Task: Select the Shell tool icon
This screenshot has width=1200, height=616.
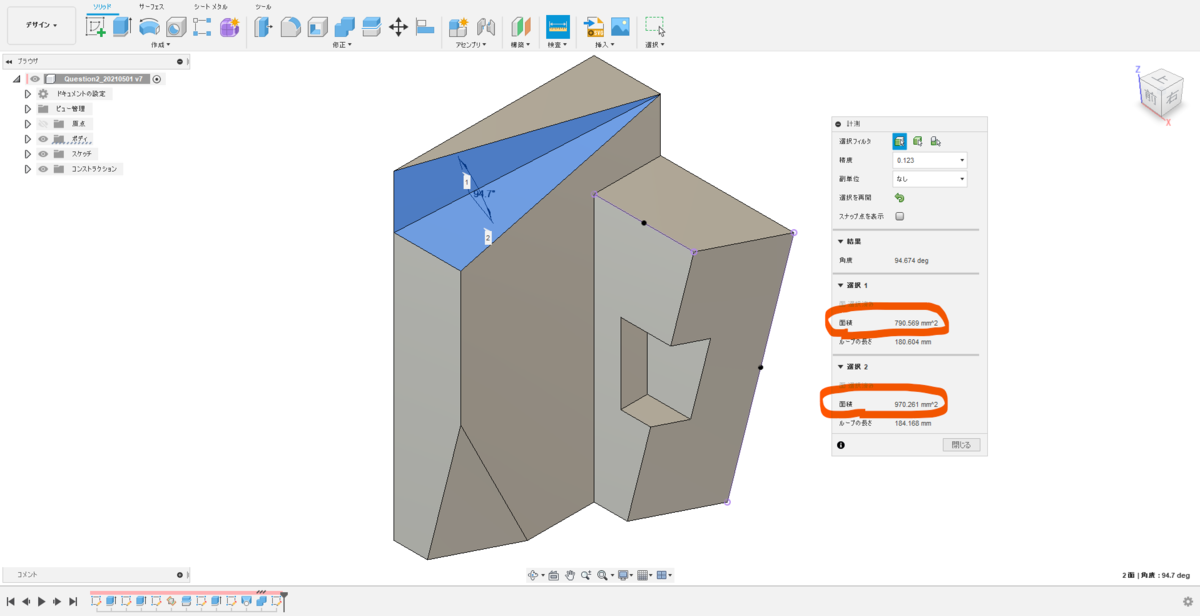Action: (318, 27)
